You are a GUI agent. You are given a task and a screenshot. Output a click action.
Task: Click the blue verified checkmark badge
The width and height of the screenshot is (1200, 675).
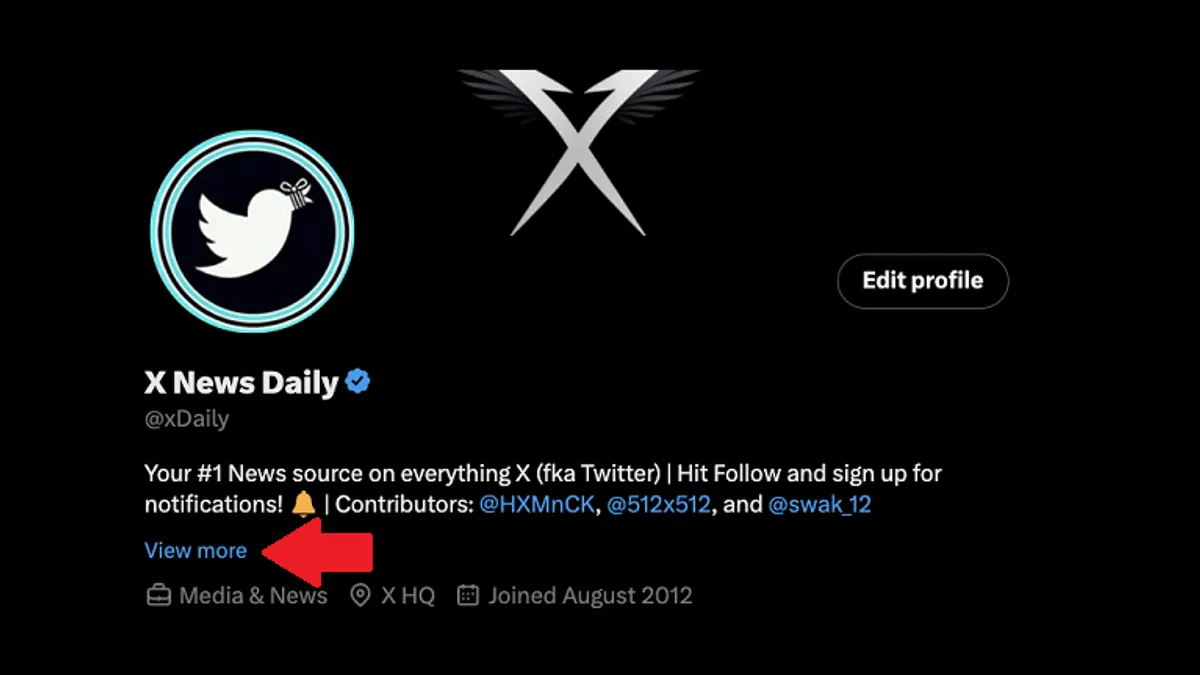[x=358, y=381]
